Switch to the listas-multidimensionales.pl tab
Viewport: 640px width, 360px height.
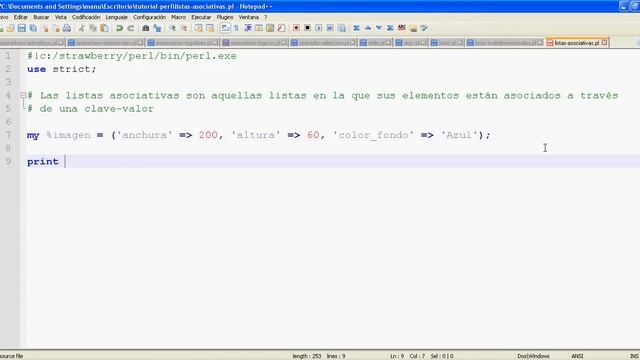coord(505,43)
